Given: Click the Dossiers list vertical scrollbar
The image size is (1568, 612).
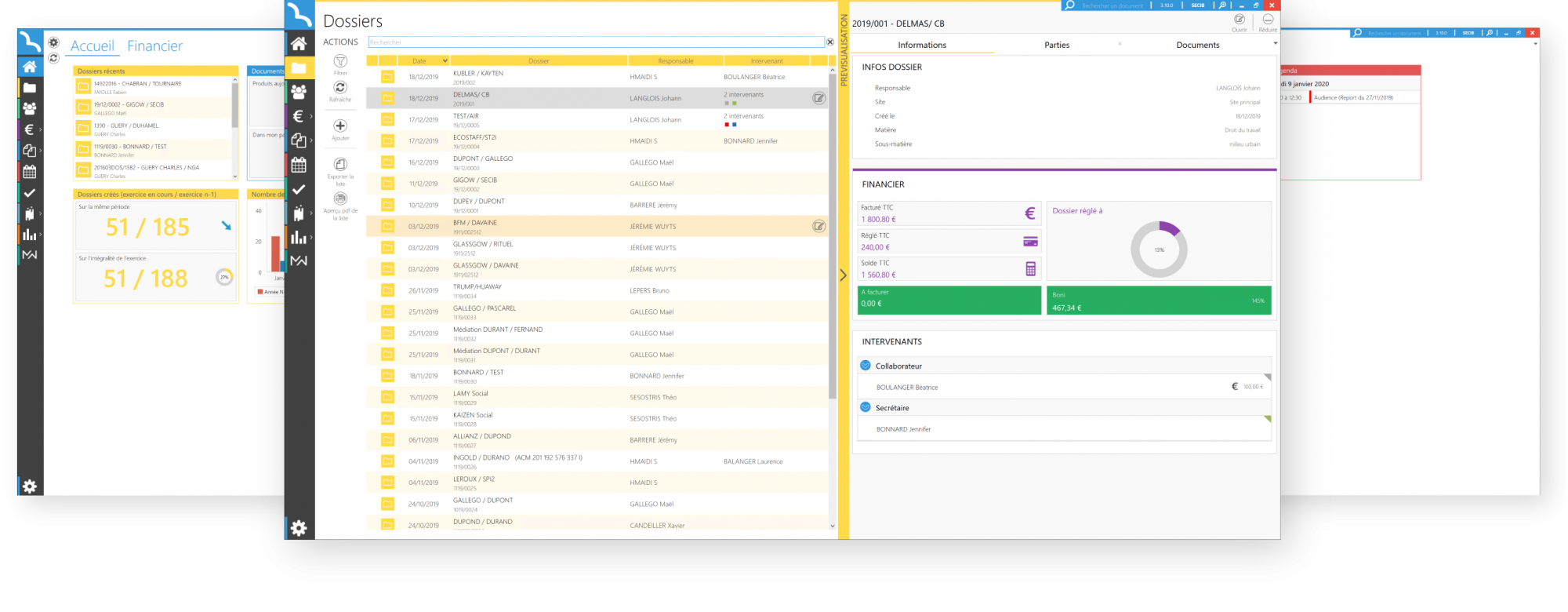Looking at the screenshot, I should tap(832, 235).
